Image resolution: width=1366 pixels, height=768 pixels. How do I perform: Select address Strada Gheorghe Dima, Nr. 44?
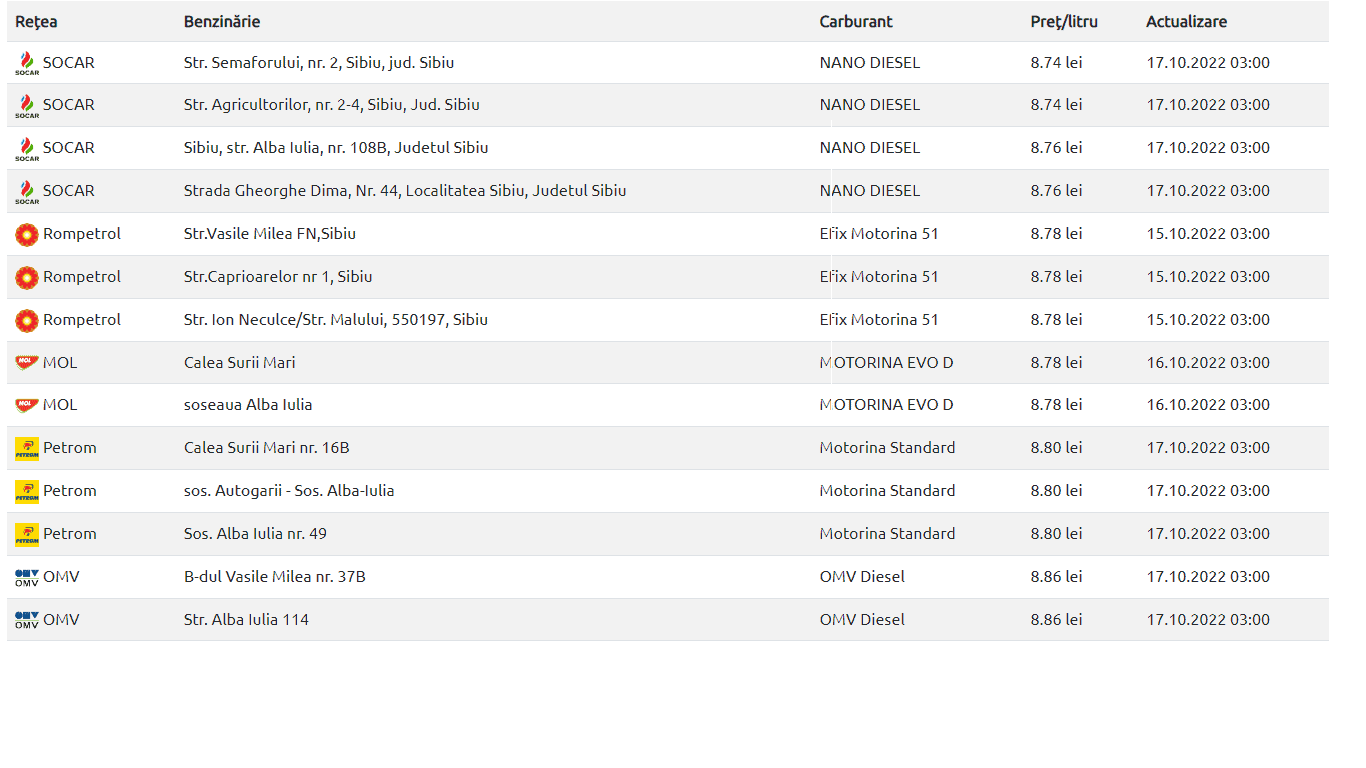405,190
